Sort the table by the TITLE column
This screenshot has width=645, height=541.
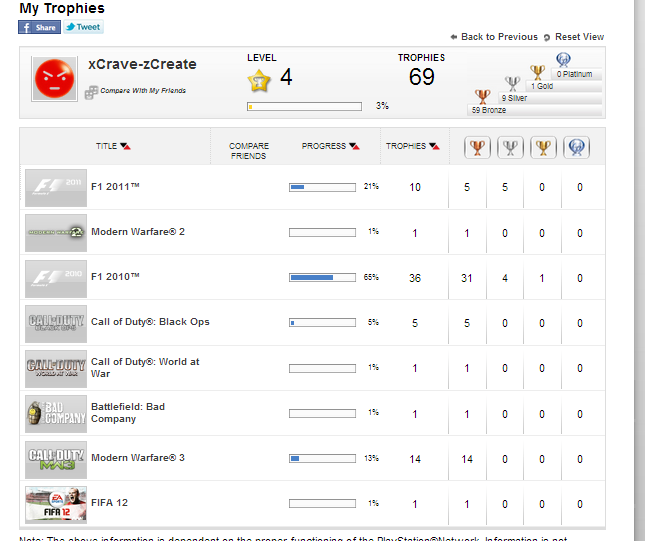click(x=112, y=146)
